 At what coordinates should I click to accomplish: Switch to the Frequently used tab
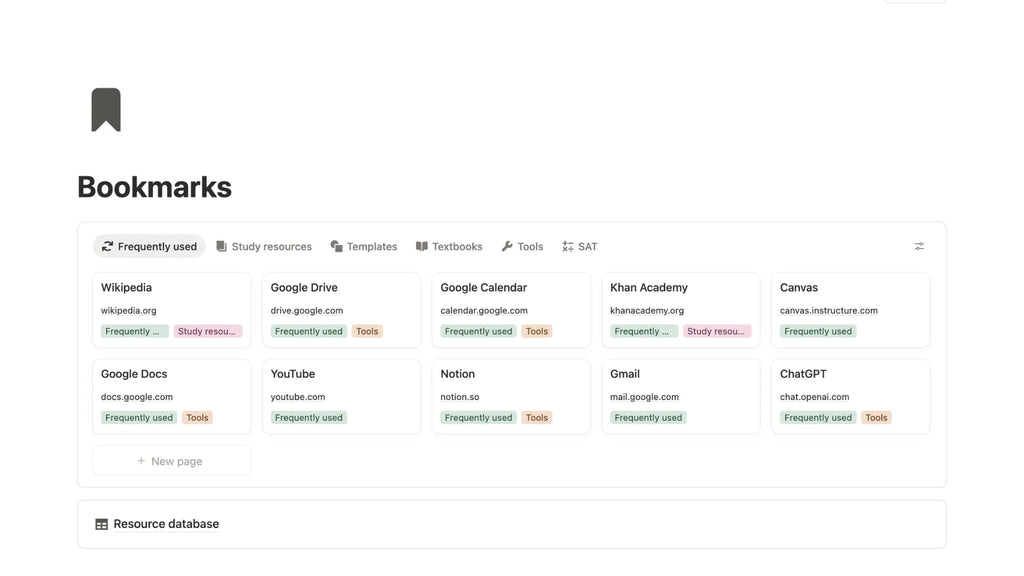click(x=149, y=246)
